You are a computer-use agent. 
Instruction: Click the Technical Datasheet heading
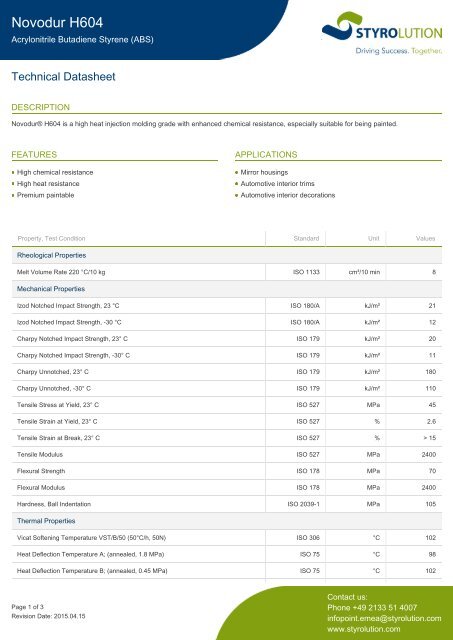63,77
